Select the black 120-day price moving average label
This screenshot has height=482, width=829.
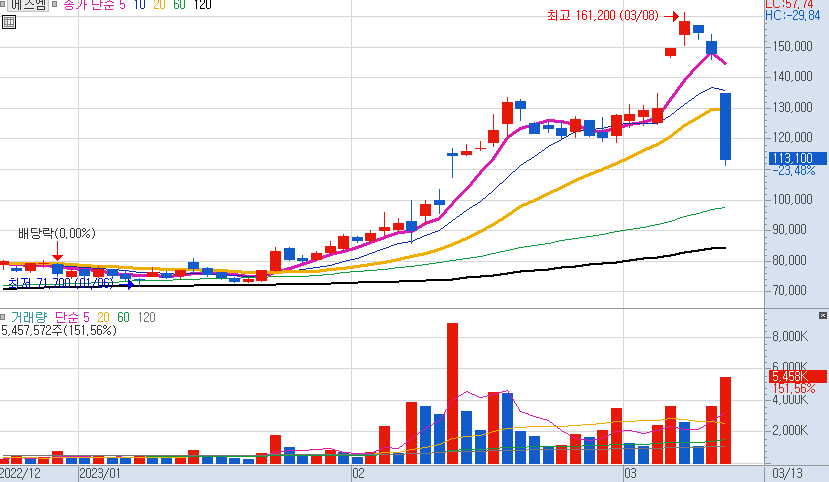(202, 5)
